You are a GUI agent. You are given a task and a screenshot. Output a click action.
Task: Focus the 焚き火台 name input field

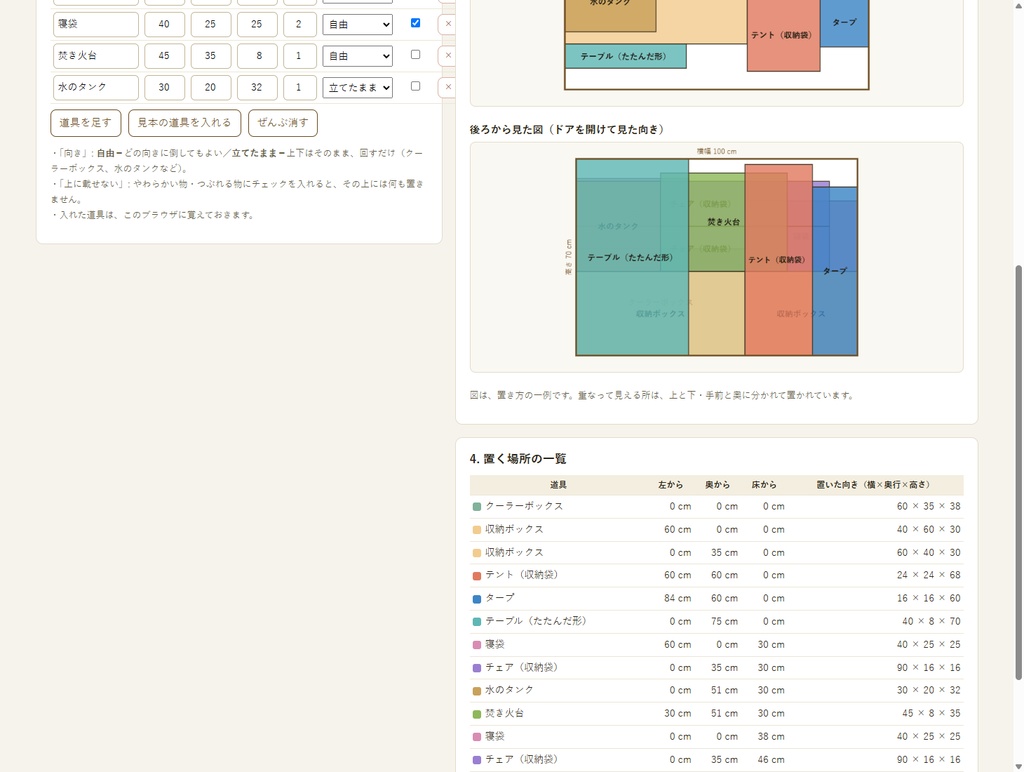(95, 56)
